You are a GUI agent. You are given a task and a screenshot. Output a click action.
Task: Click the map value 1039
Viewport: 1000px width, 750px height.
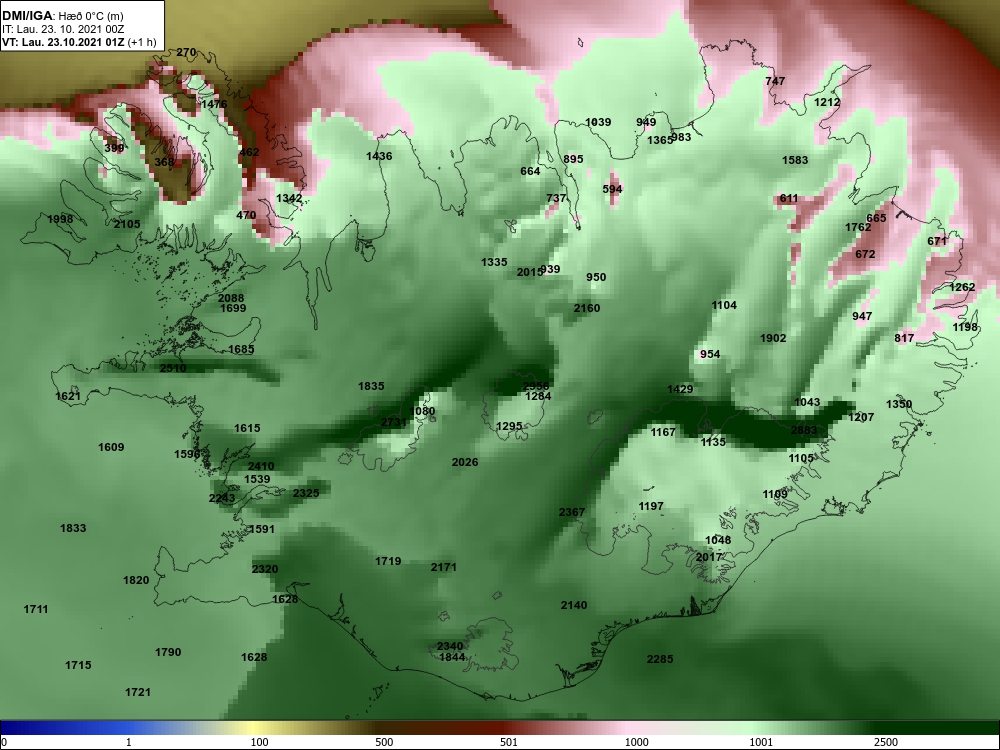598,122
